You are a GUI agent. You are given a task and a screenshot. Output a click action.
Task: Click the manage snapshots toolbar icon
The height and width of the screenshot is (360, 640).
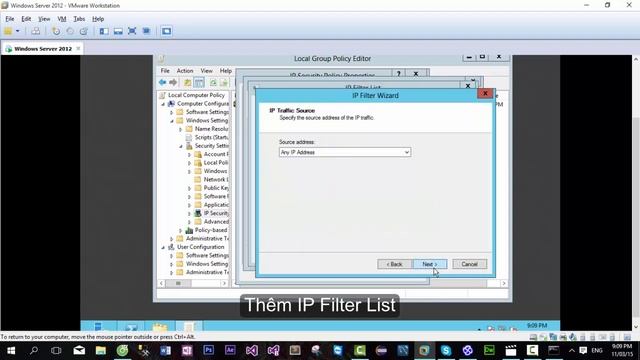[84, 31]
